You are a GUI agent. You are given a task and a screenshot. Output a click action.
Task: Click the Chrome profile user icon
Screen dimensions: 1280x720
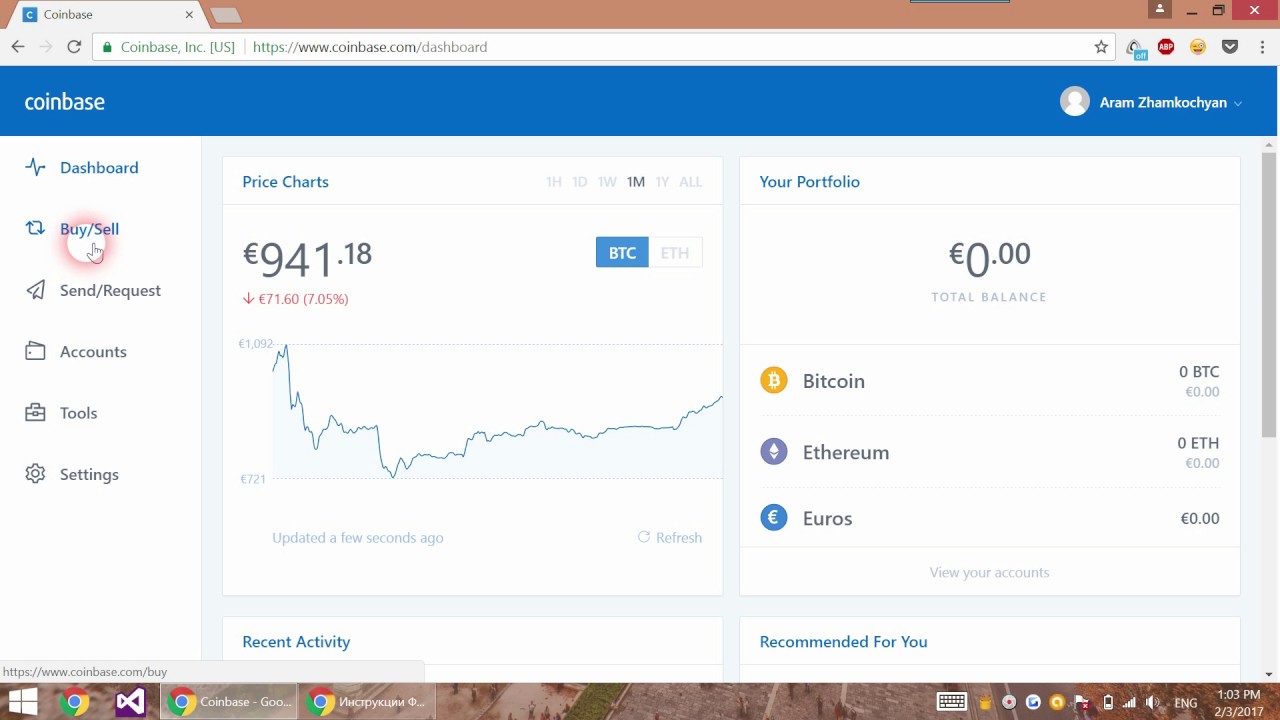(1160, 8)
